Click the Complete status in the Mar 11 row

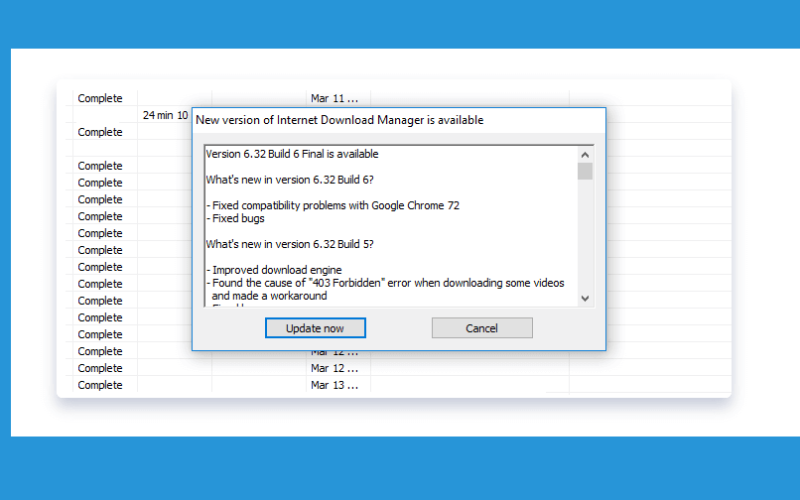point(100,98)
